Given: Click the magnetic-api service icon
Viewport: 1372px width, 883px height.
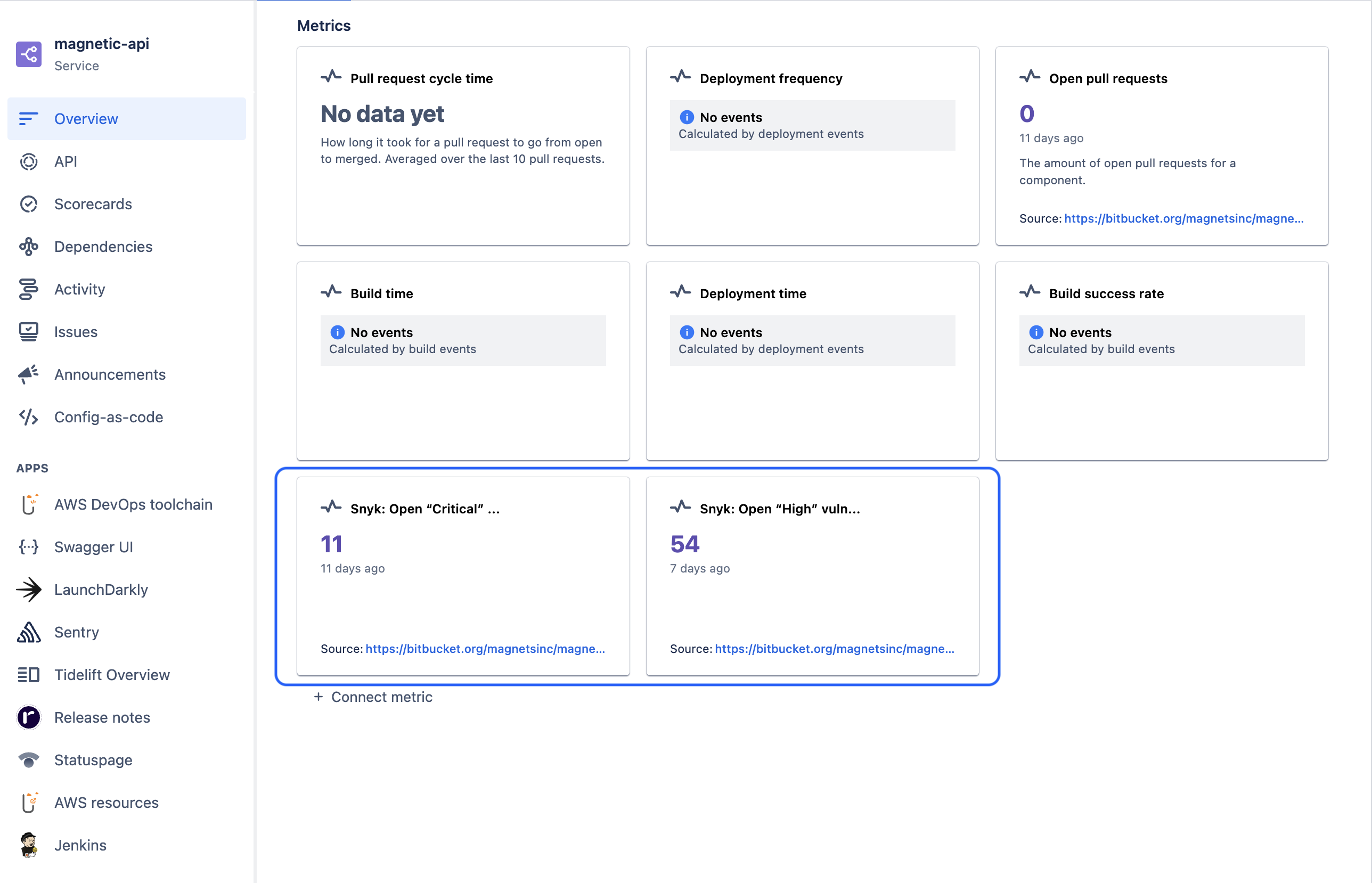Looking at the screenshot, I should click(28, 54).
